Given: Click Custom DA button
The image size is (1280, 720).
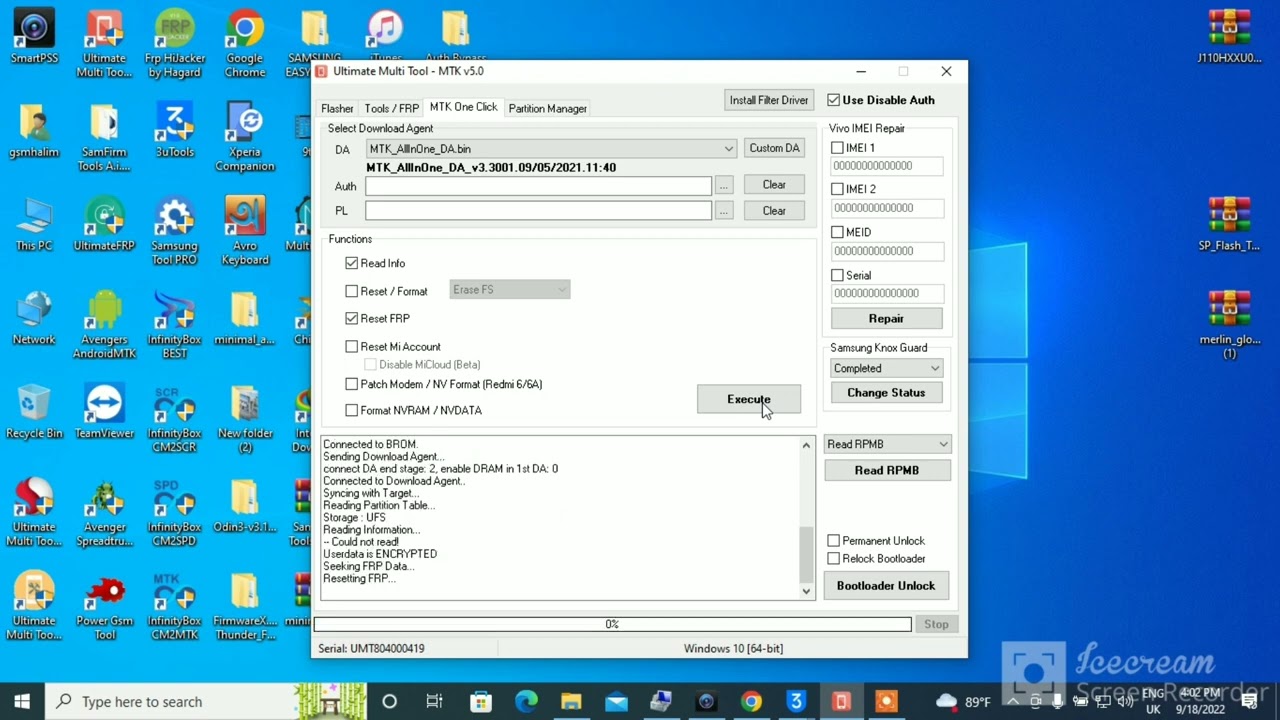Looking at the screenshot, I should (774, 148).
